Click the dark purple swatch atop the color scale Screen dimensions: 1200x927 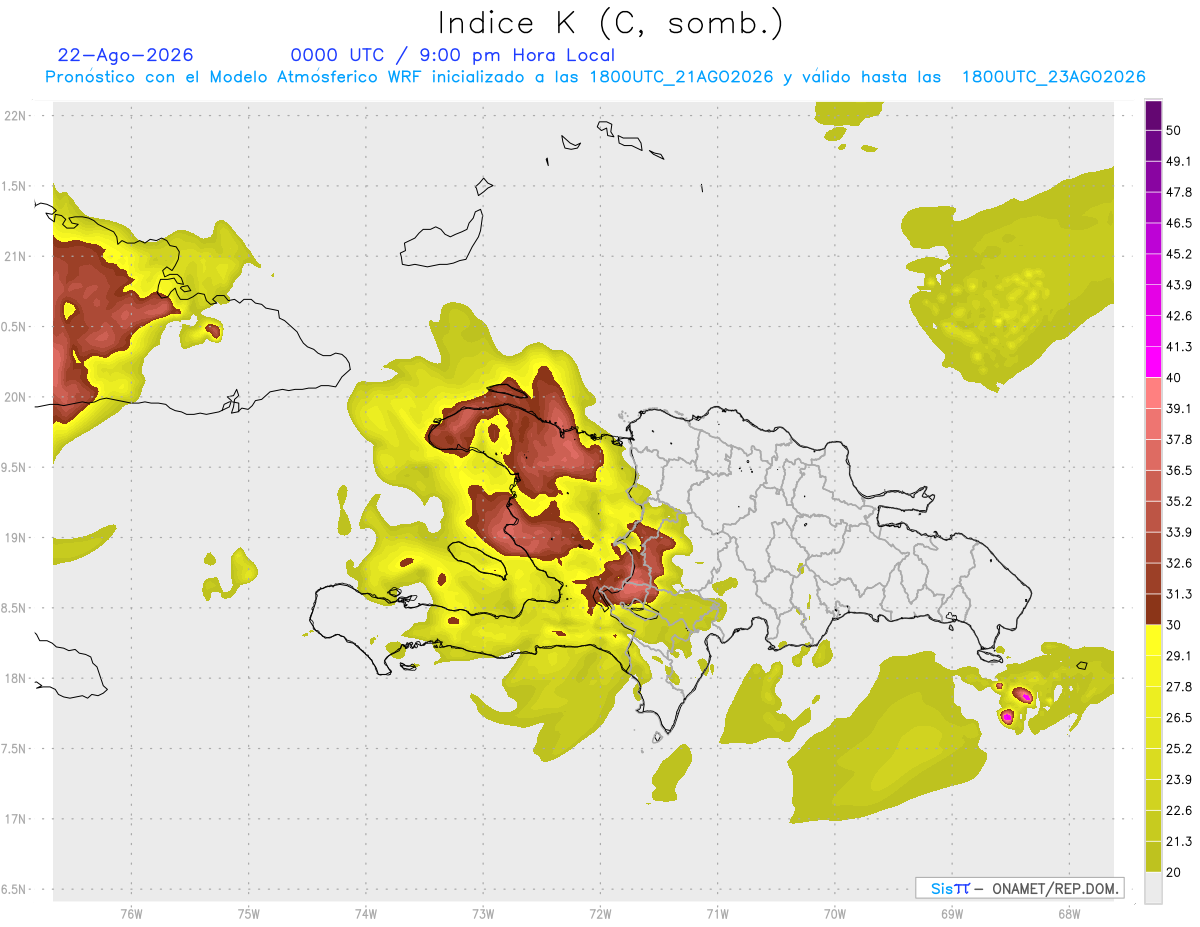[1153, 117]
